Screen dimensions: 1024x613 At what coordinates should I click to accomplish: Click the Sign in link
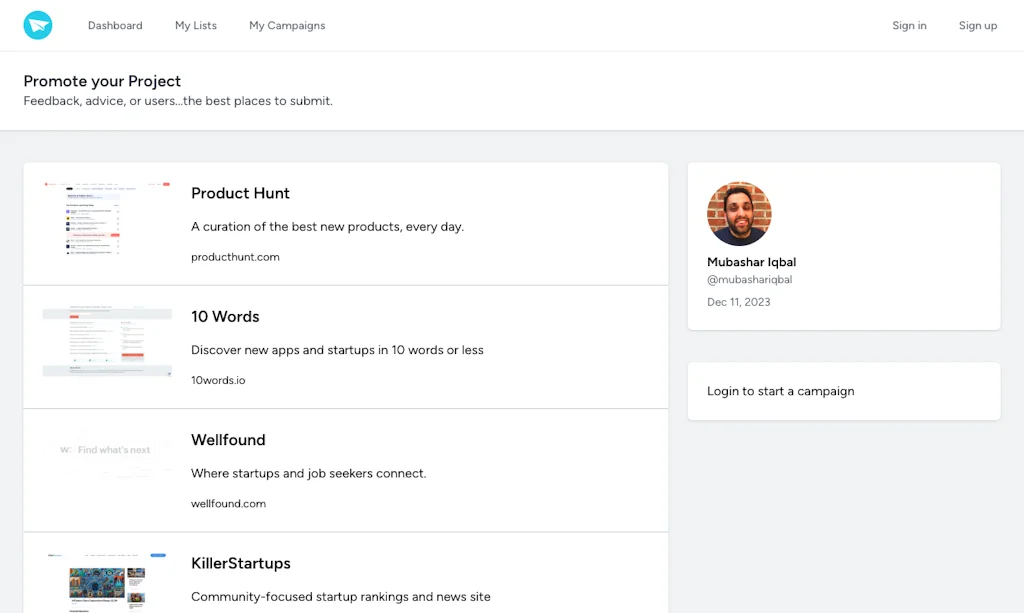click(x=909, y=26)
